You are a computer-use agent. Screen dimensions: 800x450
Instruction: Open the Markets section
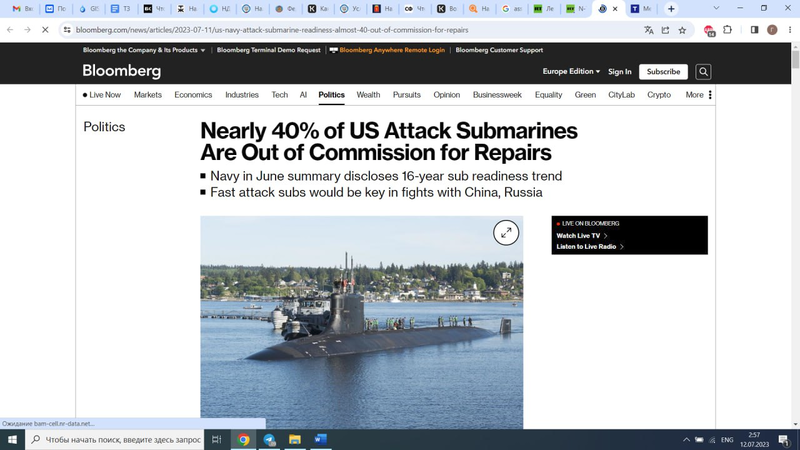[x=147, y=95]
